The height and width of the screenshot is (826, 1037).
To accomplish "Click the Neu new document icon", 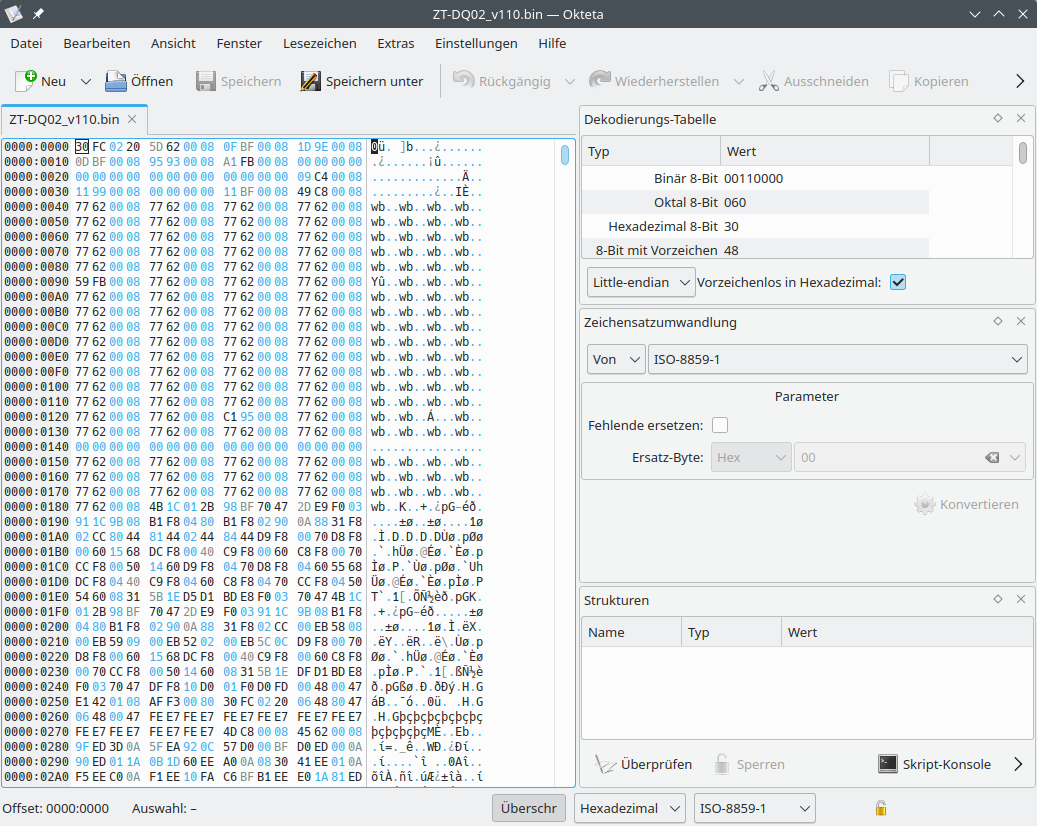I will pos(26,81).
